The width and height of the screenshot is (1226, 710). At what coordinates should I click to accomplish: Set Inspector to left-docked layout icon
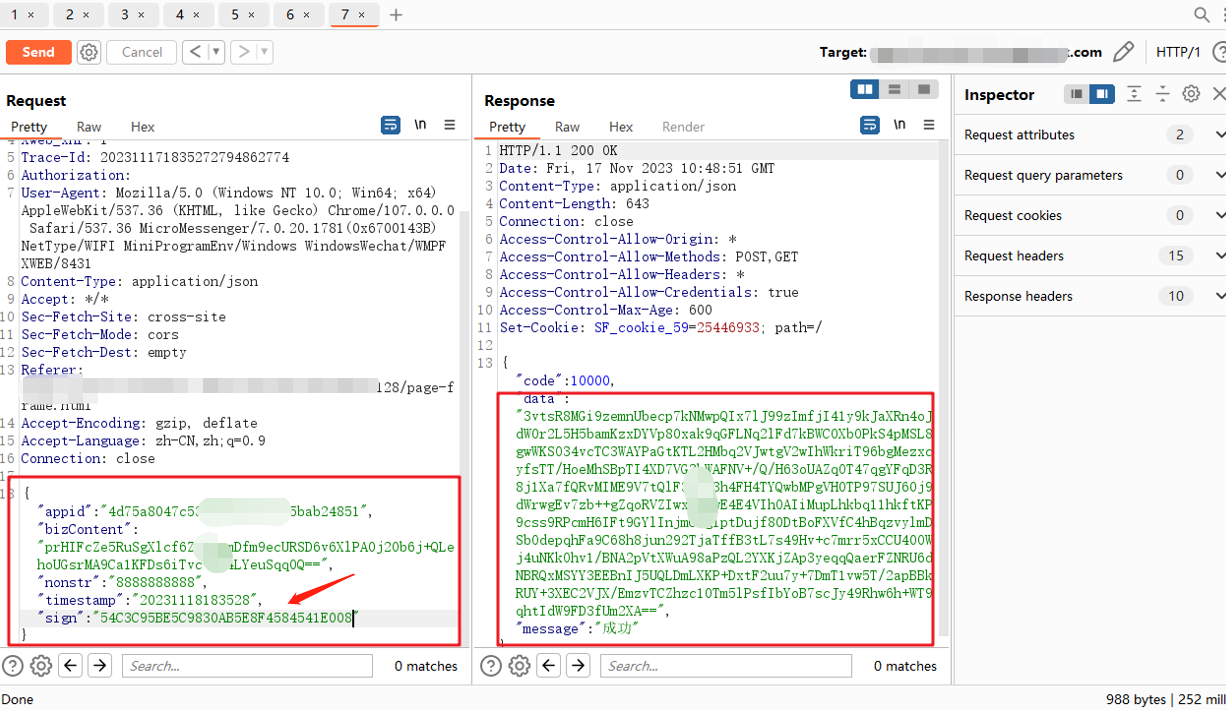[x=1076, y=94]
